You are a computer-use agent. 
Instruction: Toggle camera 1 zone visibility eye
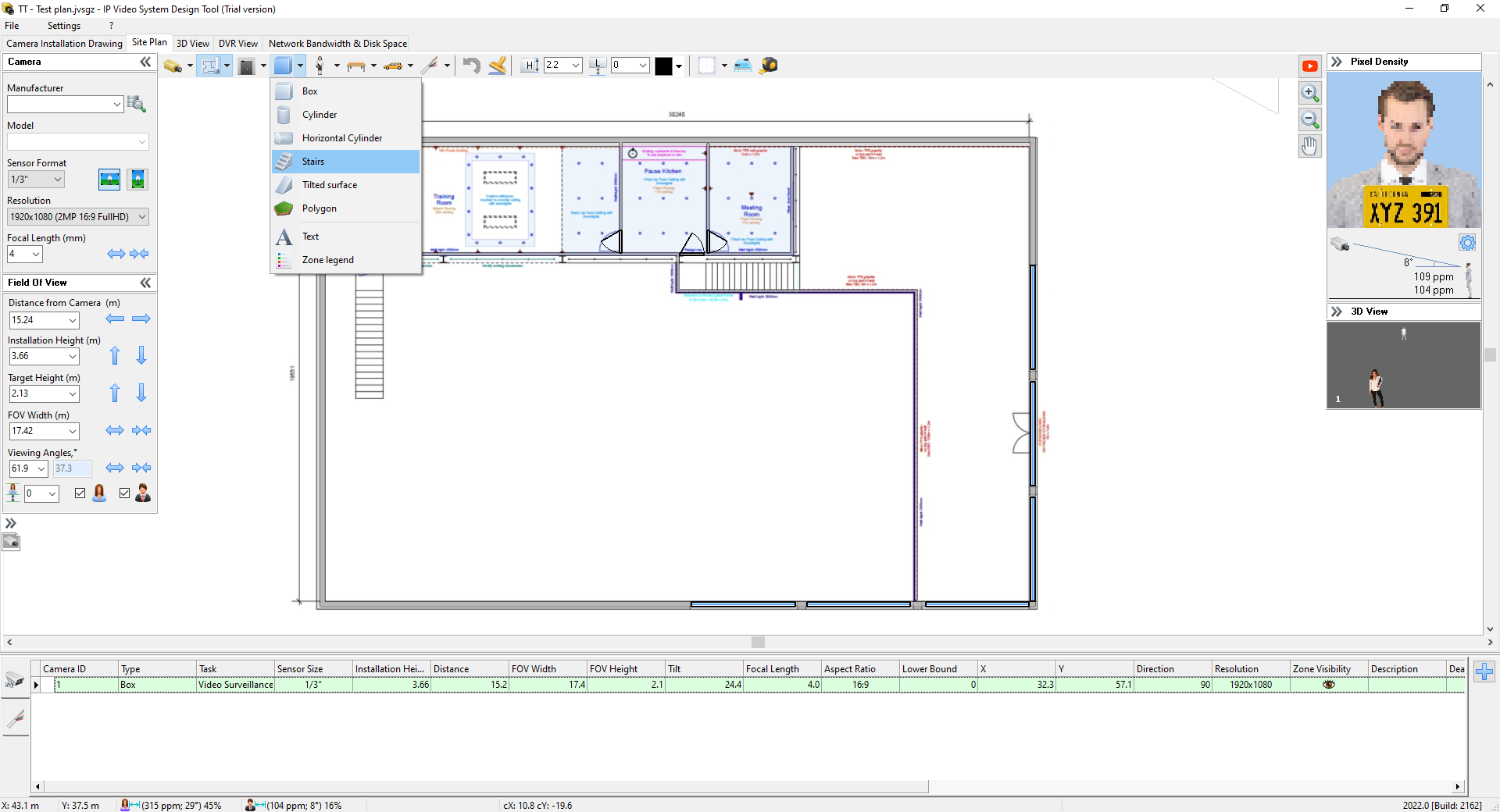(1328, 685)
